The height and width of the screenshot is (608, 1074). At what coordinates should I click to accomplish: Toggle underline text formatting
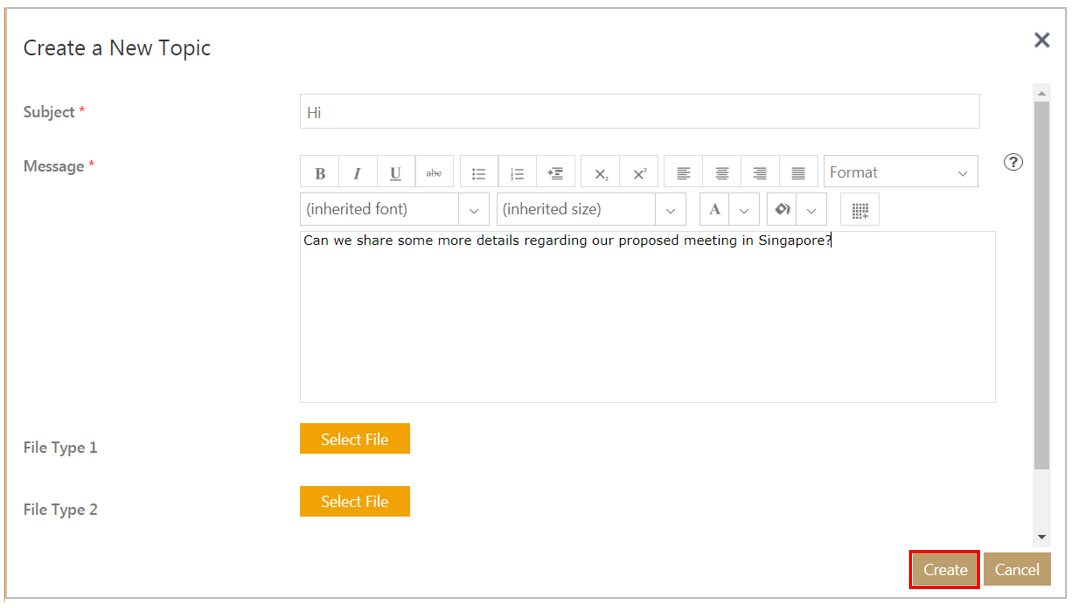coord(396,173)
